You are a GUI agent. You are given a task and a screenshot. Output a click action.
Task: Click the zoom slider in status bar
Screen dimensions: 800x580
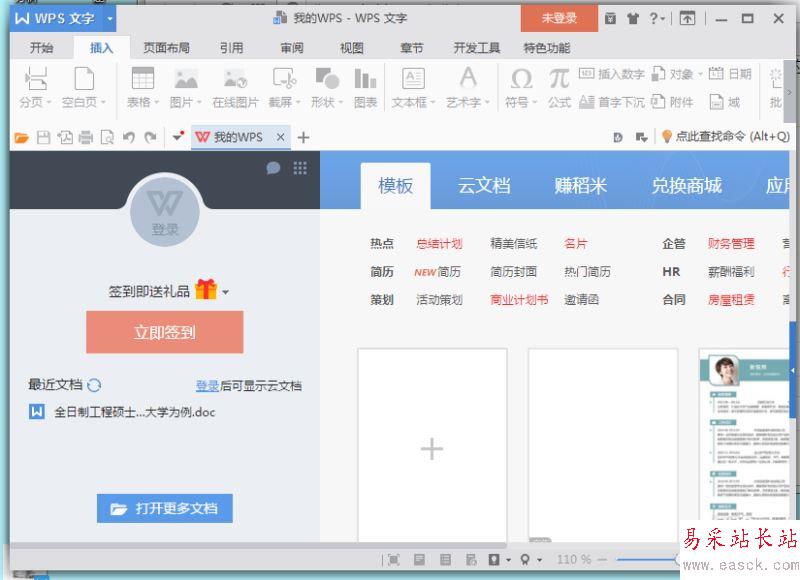[x=648, y=560]
